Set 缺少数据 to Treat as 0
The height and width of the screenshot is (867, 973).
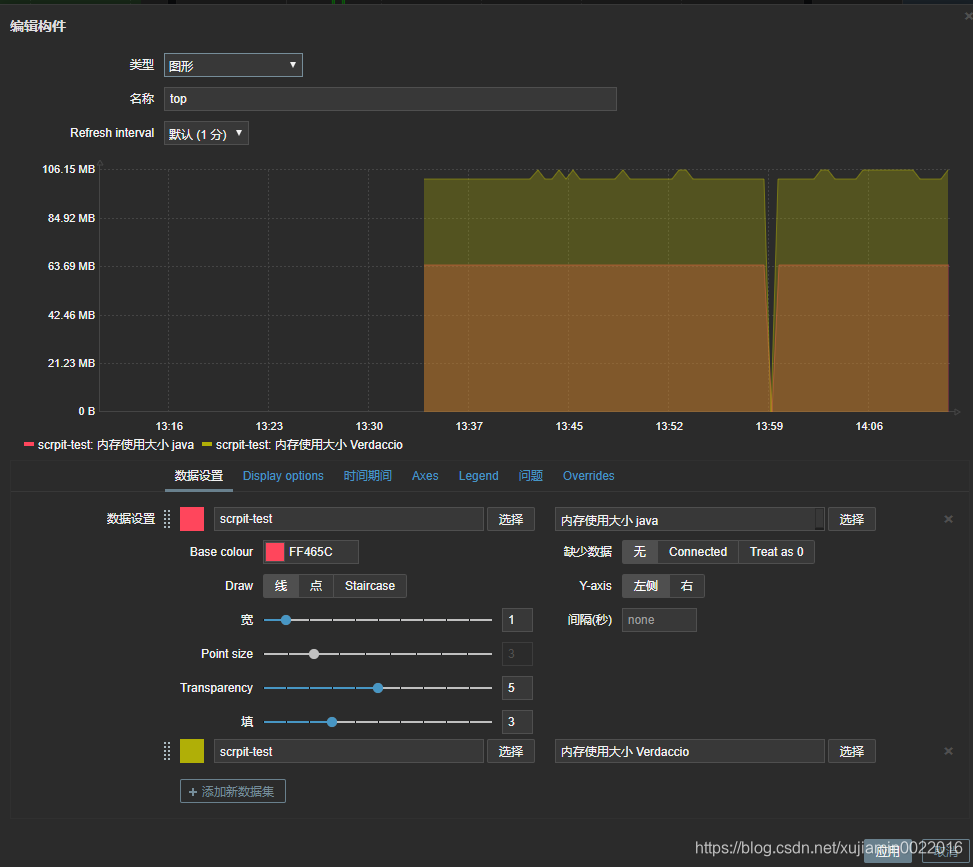(776, 552)
